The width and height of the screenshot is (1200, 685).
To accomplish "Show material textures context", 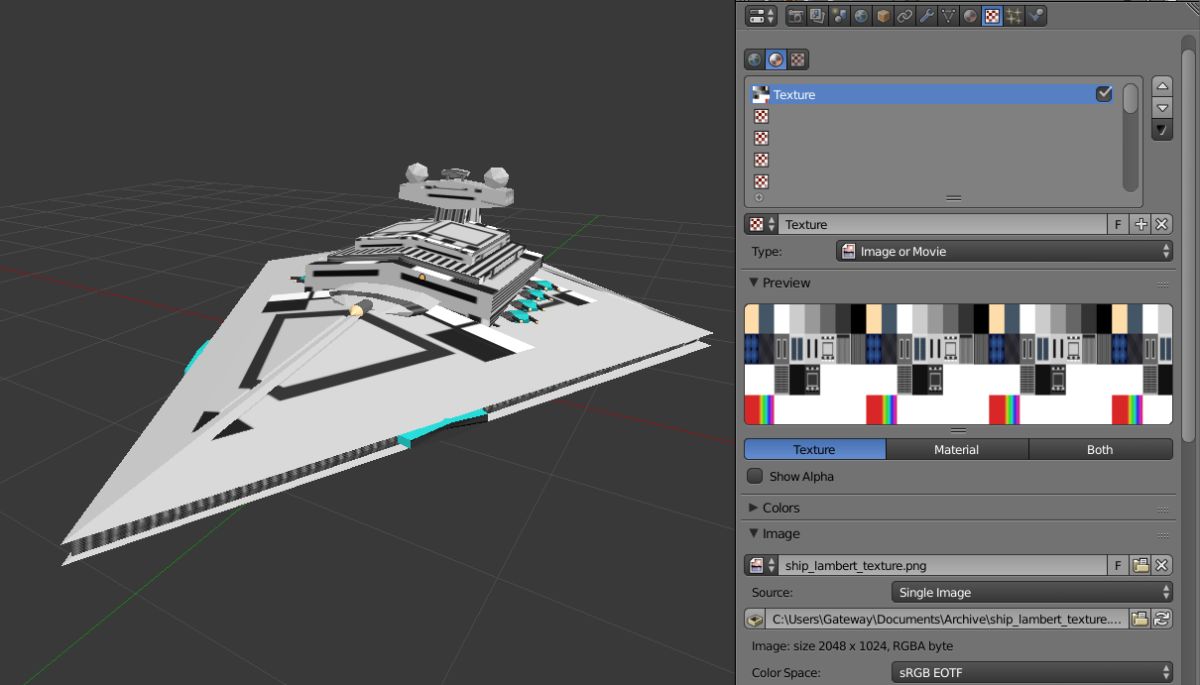I will (776, 59).
